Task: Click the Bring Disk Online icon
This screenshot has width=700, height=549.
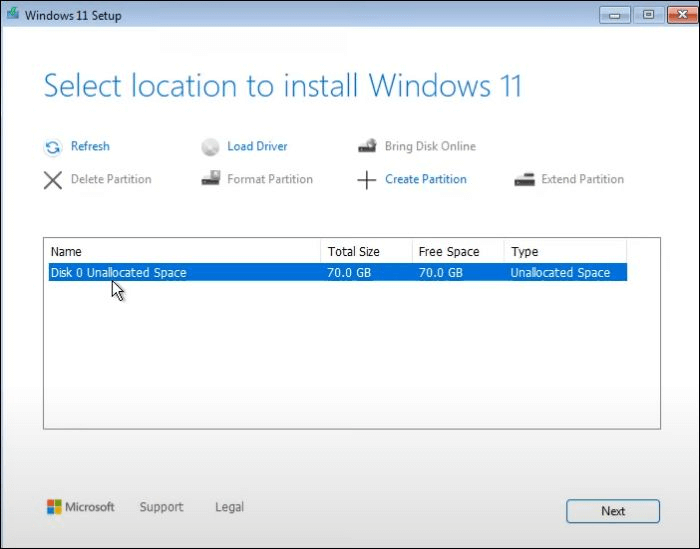Action: [x=367, y=147]
